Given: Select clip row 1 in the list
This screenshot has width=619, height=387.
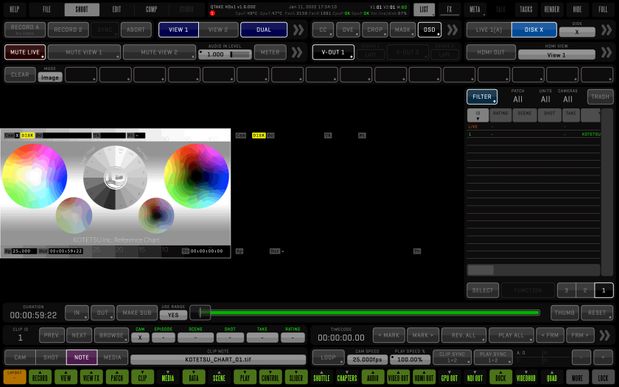Looking at the screenshot, I should tap(533, 134).
